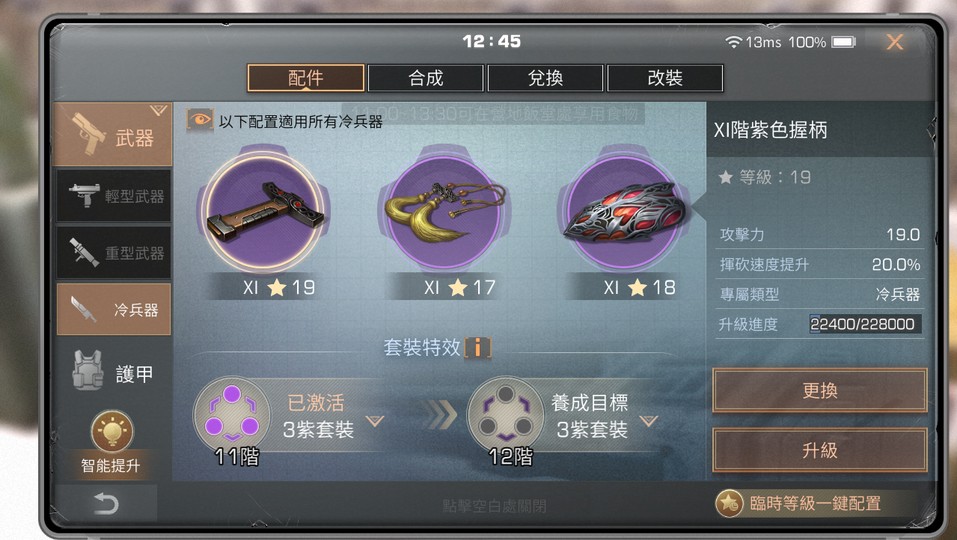Select the golden tassel accessory level 17

(x=445, y=211)
